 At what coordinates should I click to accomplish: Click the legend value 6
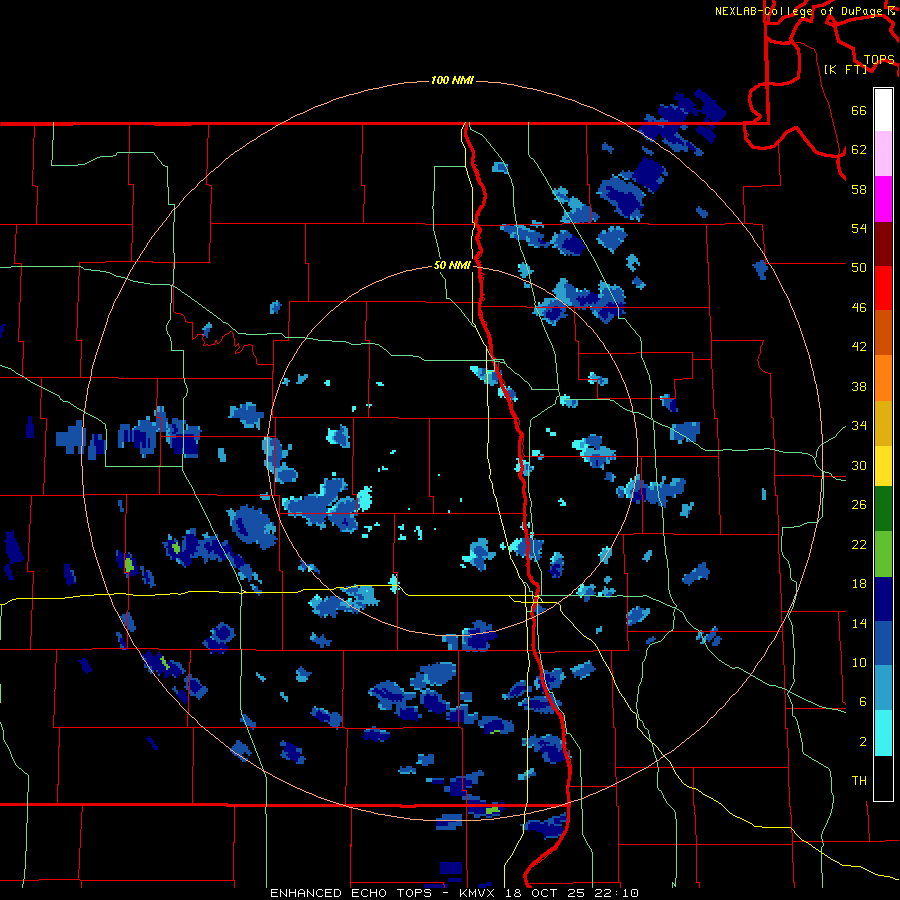click(x=863, y=702)
